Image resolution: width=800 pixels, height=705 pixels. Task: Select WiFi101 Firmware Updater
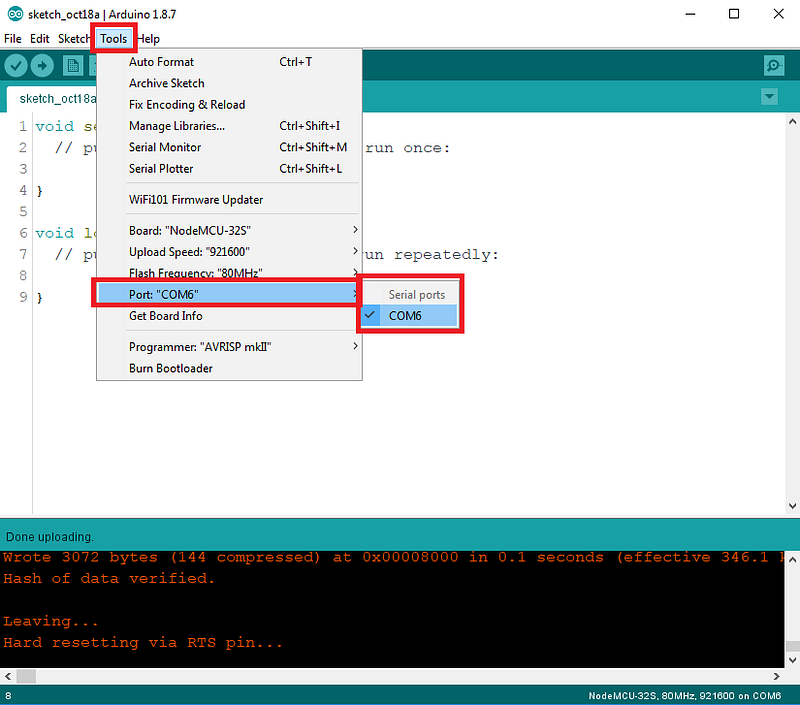point(229,199)
